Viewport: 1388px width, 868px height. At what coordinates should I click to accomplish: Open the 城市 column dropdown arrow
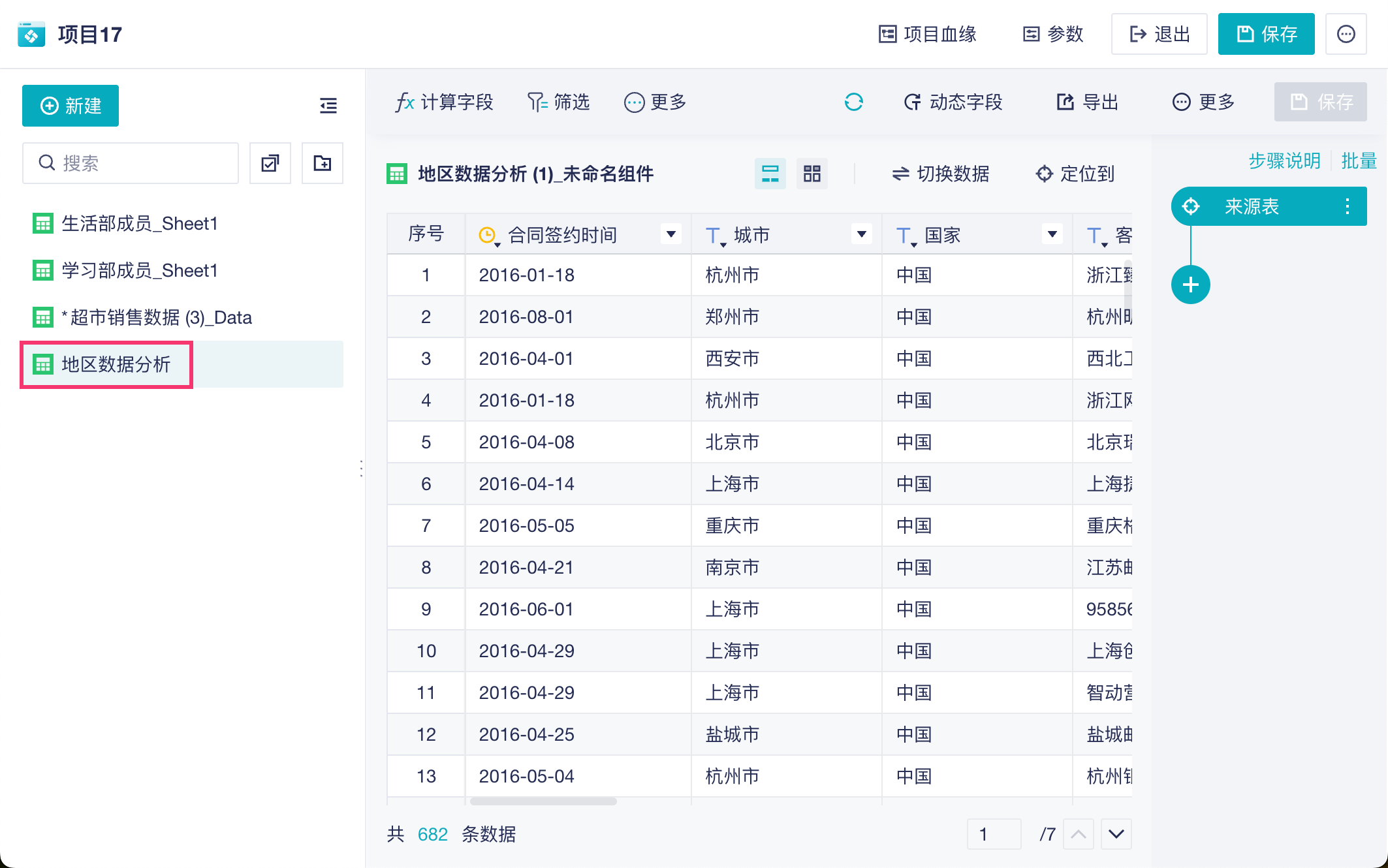click(861, 234)
